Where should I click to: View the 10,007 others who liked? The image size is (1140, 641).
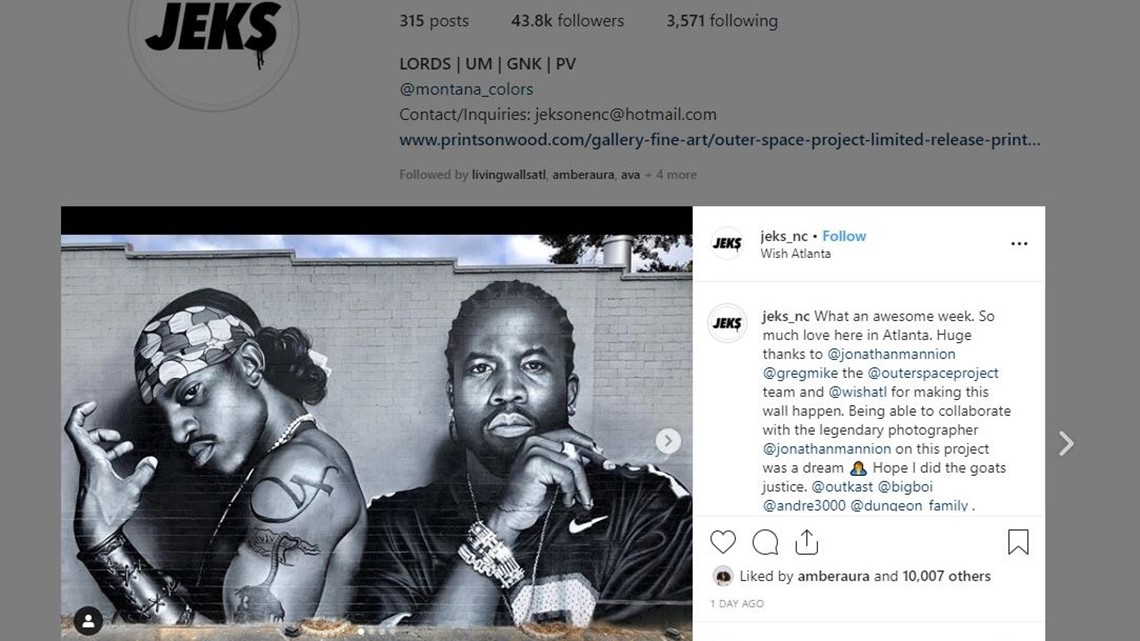click(x=946, y=576)
